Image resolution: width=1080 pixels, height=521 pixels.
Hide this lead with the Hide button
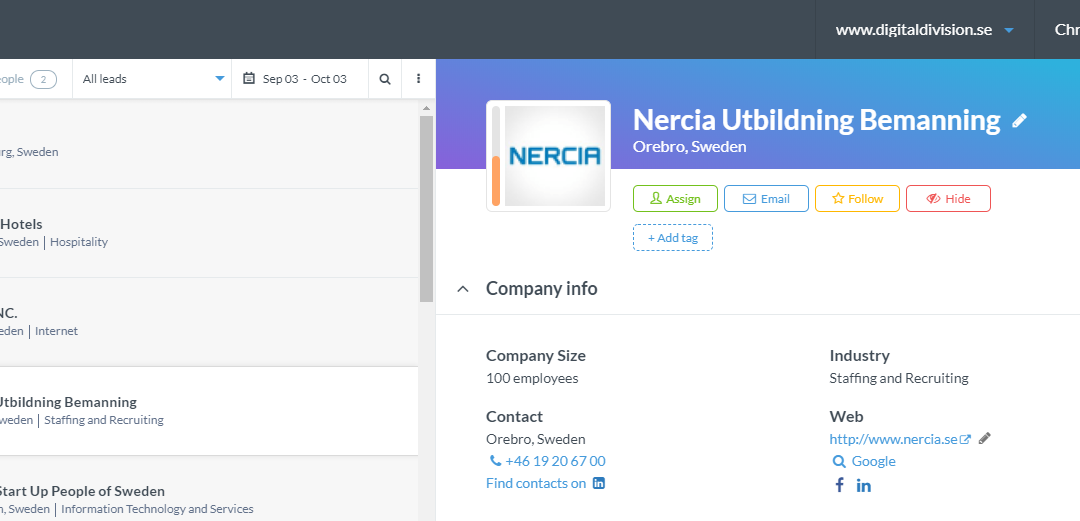[948, 198]
